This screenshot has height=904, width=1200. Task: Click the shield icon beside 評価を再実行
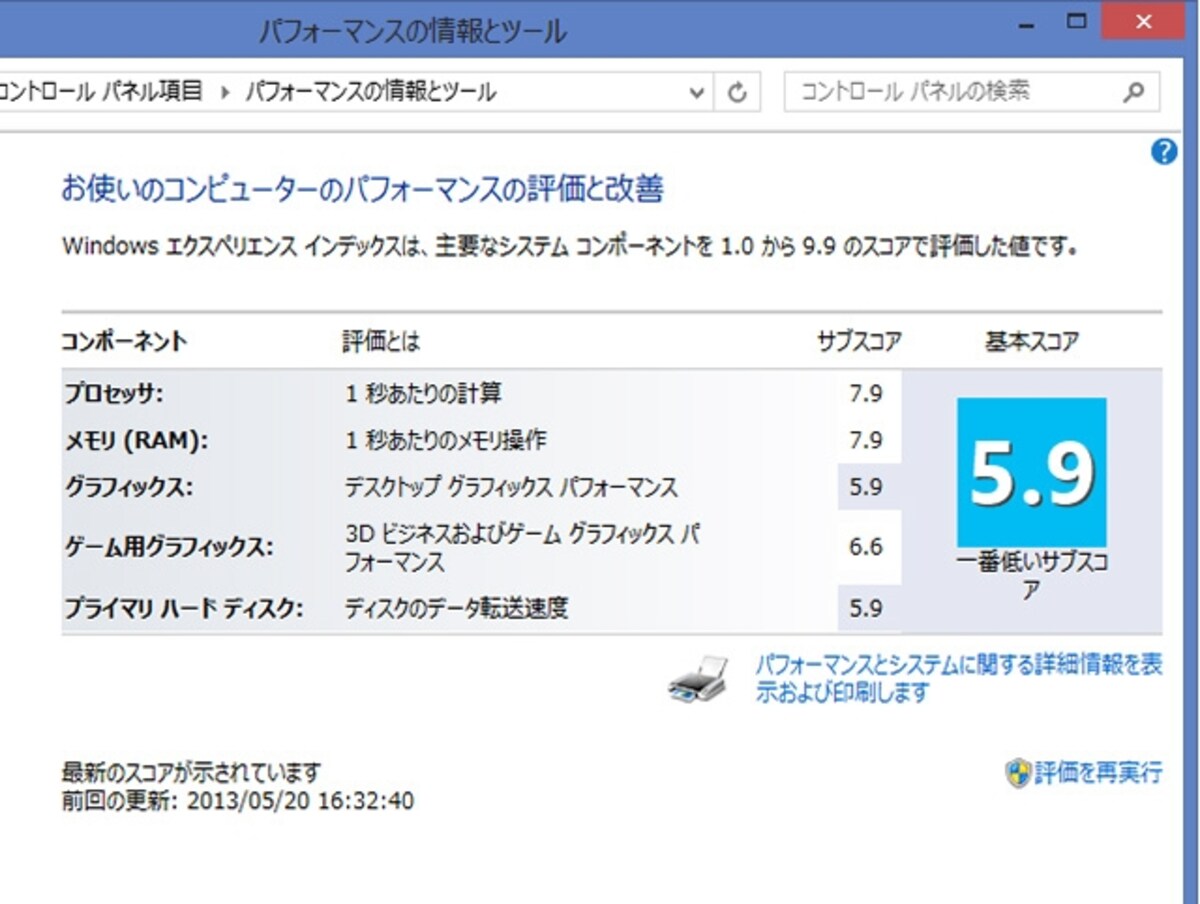[x=1018, y=772]
